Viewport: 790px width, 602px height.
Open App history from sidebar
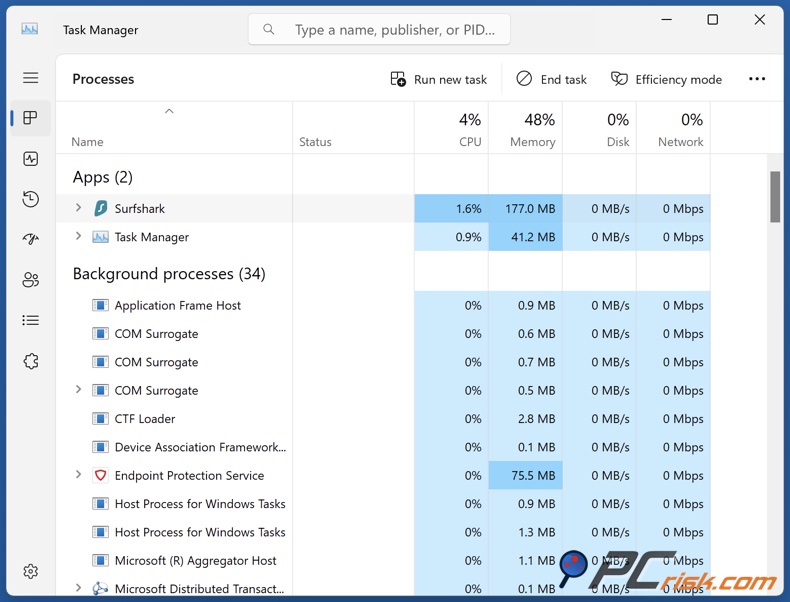click(31, 199)
